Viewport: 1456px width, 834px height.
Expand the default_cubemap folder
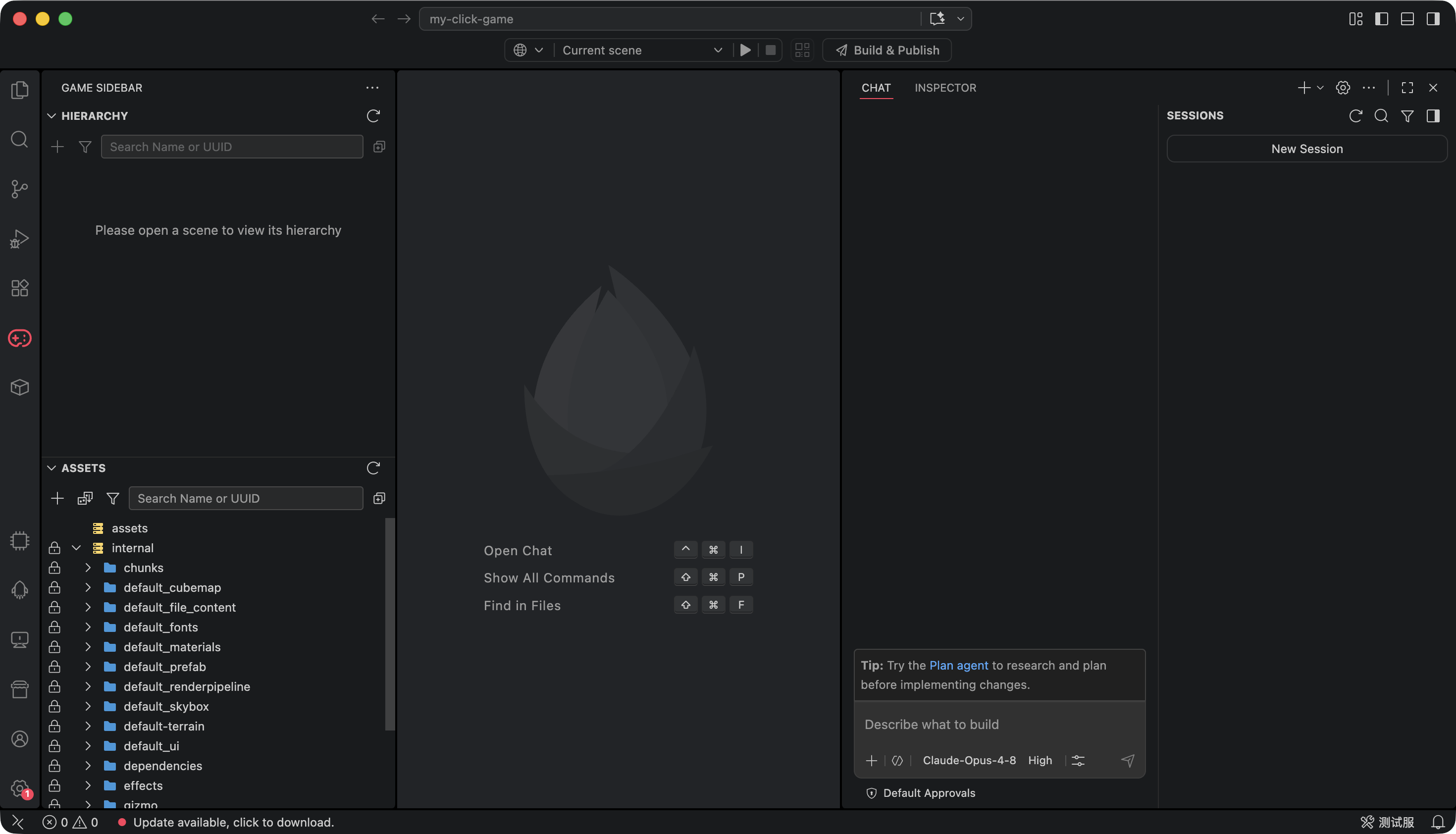pos(88,588)
